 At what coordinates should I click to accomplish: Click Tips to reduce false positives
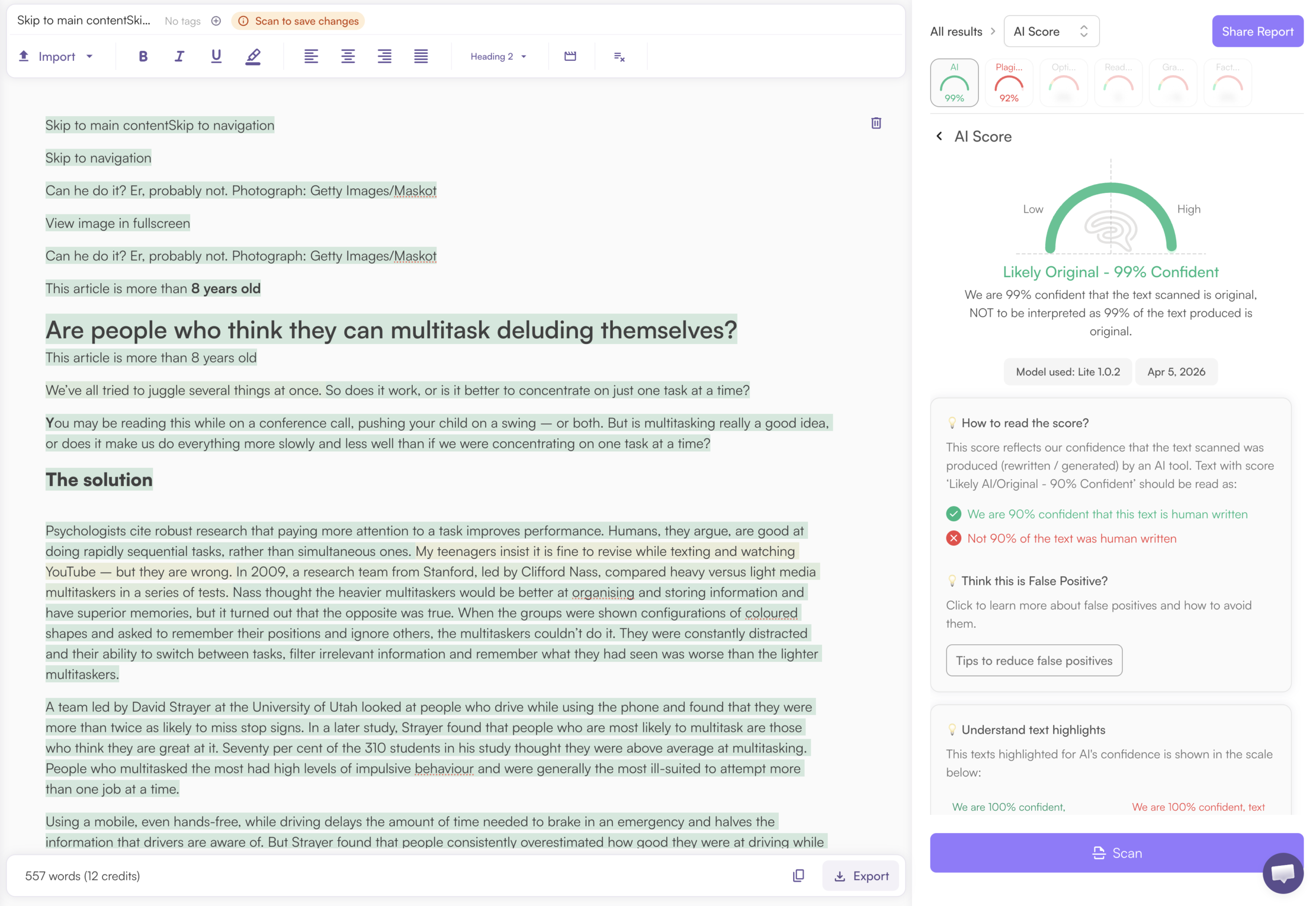pyautogui.click(x=1034, y=660)
